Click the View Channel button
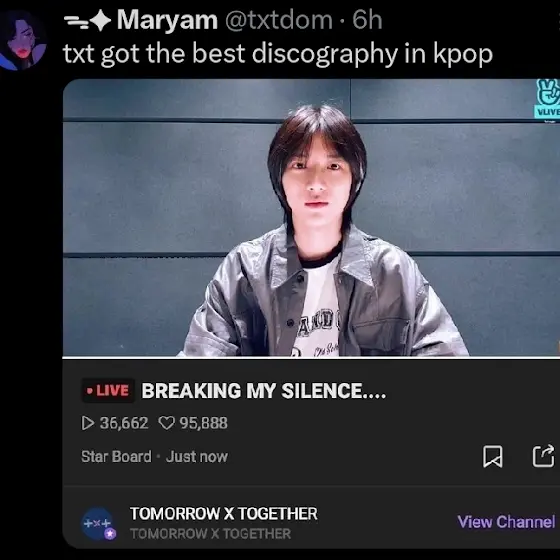 click(506, 522)
